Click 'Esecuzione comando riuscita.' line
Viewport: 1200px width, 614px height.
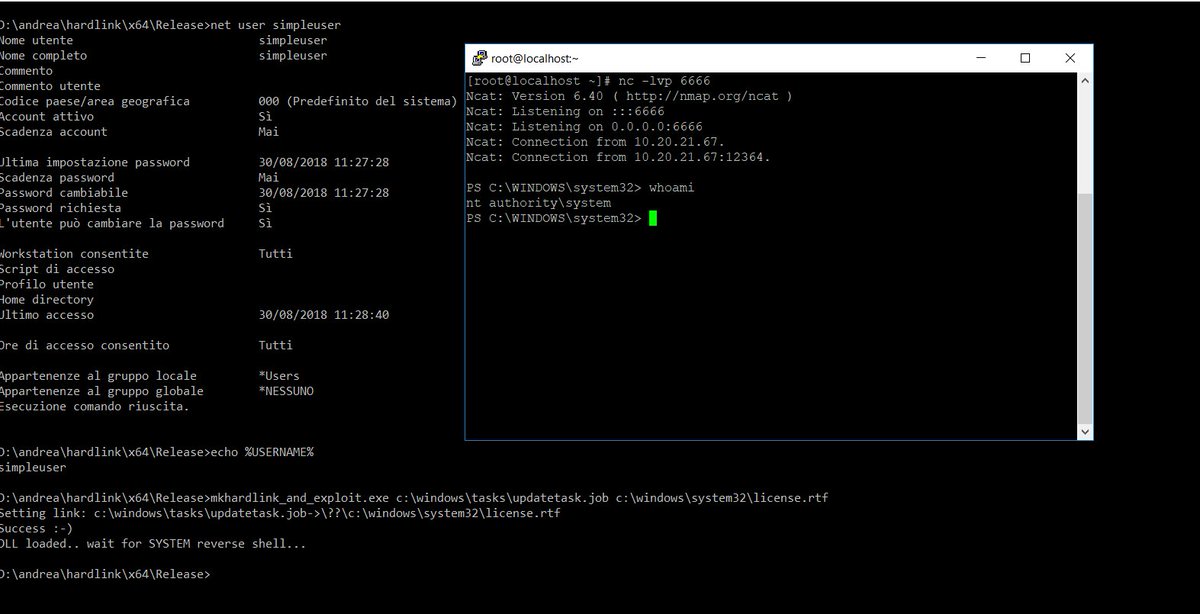[x=94, y=407]
